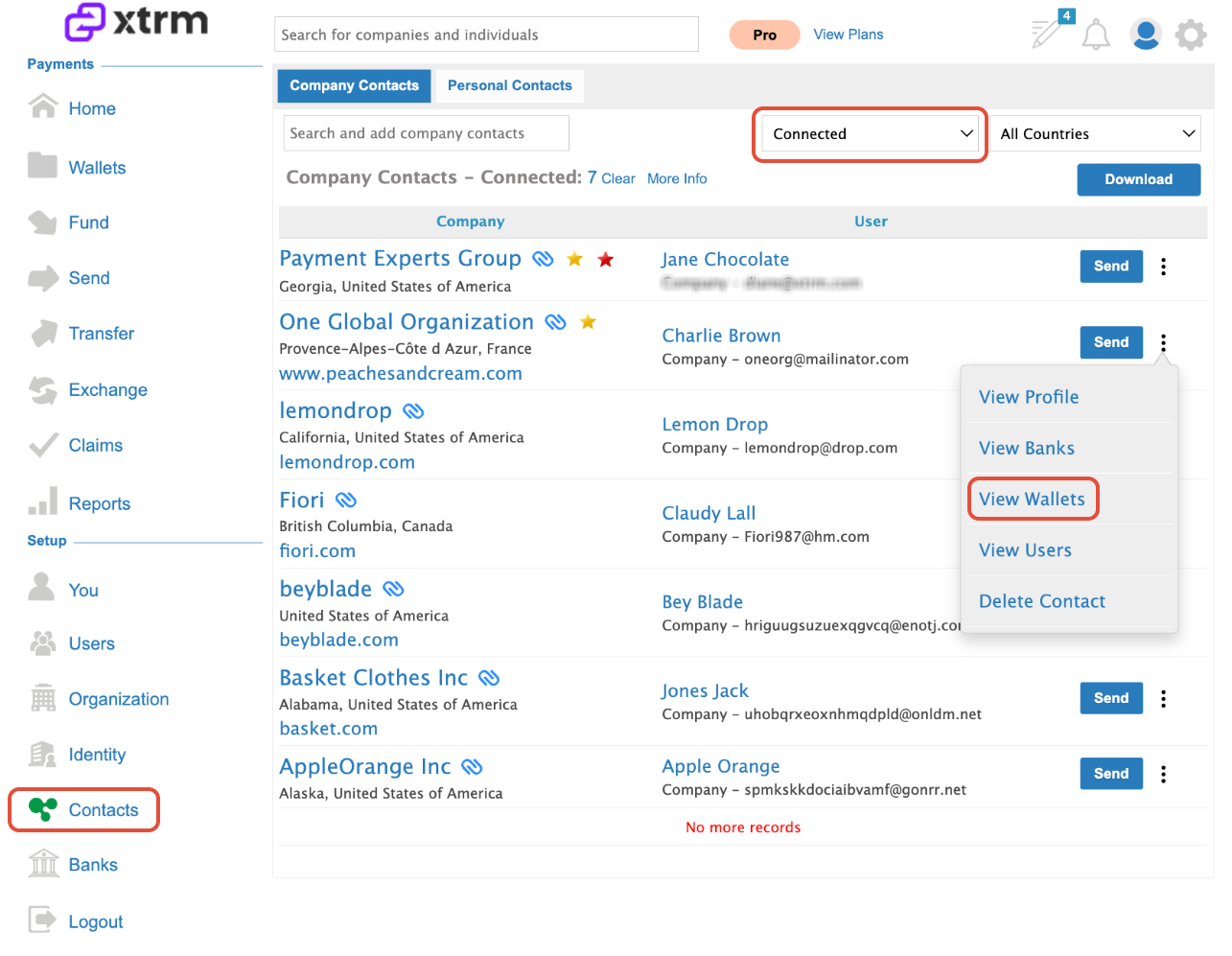Choose Delete Contact from the menu
The image size is (1232, 956).
tap(1042, 601)
